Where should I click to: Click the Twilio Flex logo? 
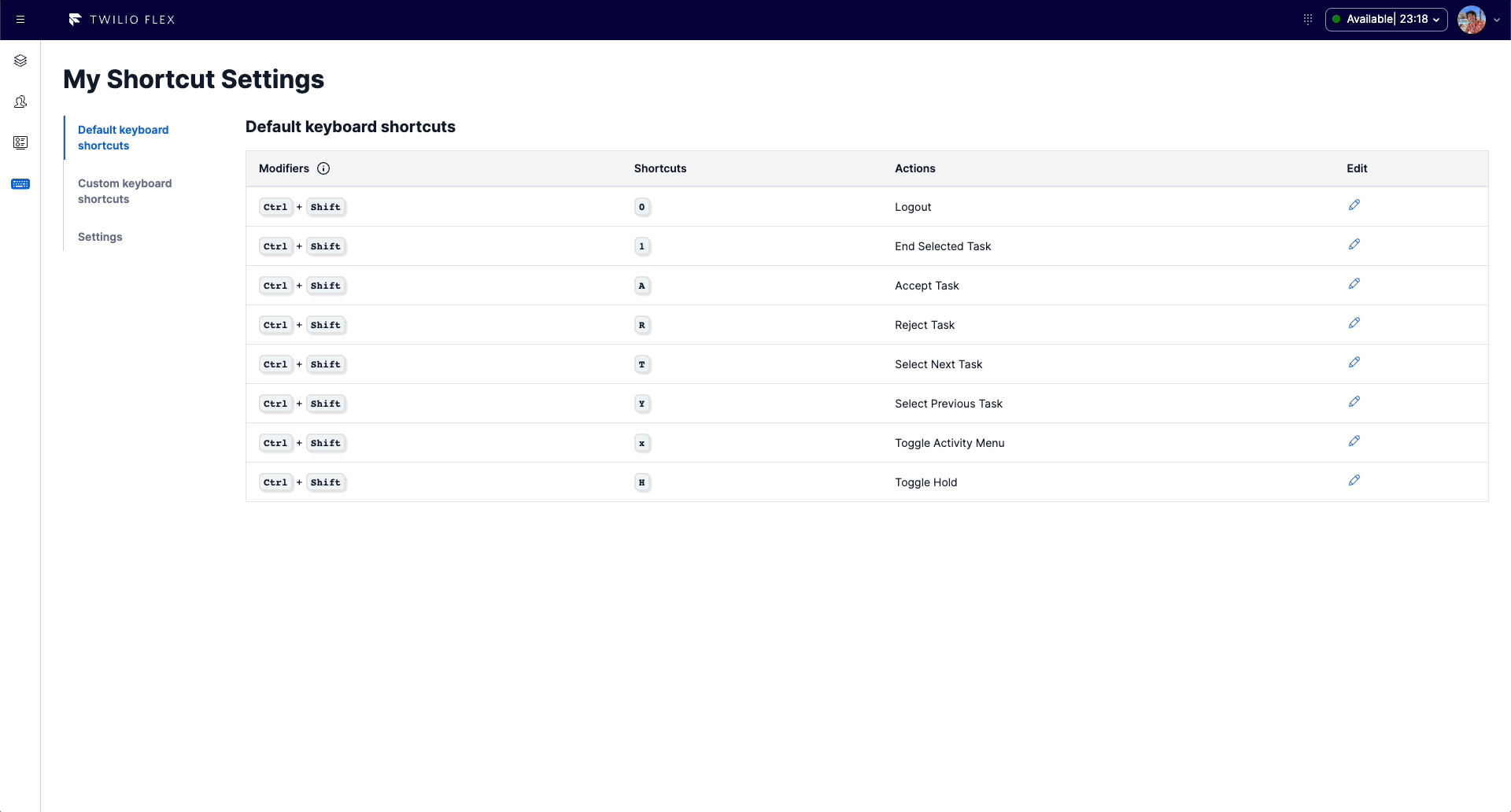click(122, 20)
